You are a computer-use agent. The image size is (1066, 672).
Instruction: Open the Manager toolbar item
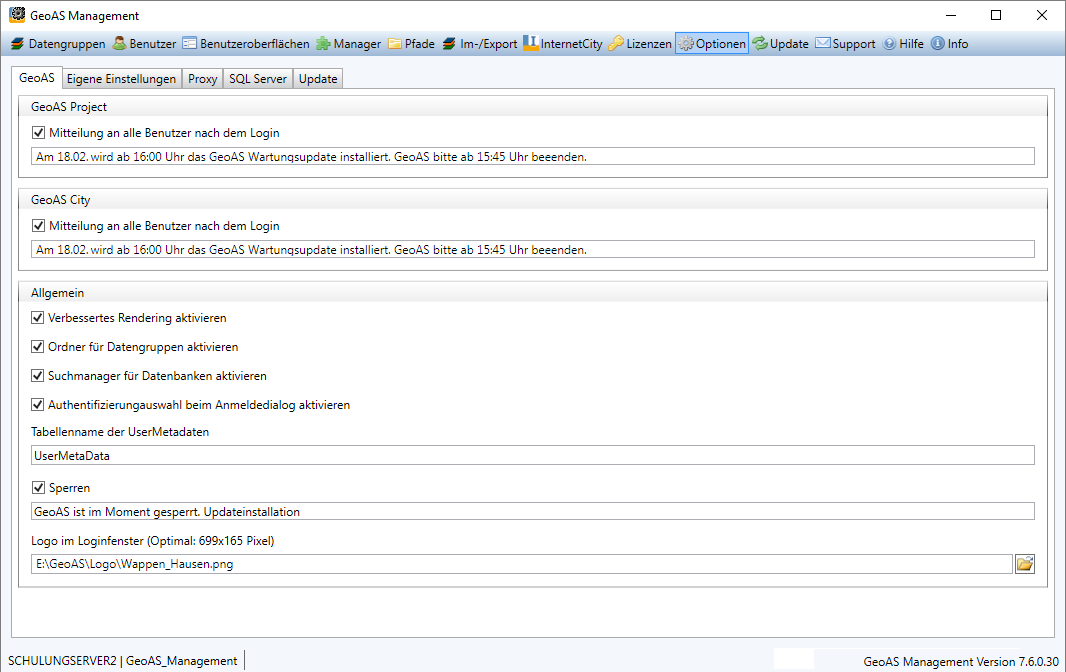(349, 44)
